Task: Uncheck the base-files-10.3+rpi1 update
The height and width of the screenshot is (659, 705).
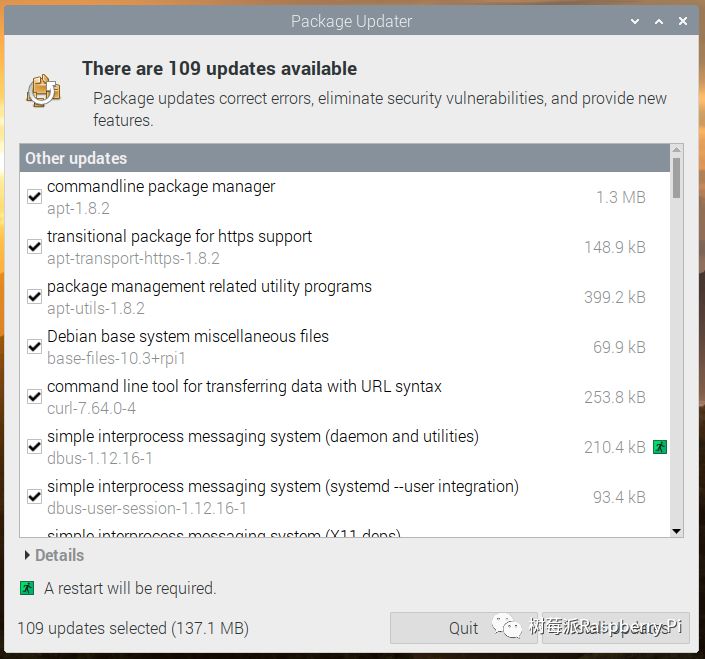Action: [34, 347]
